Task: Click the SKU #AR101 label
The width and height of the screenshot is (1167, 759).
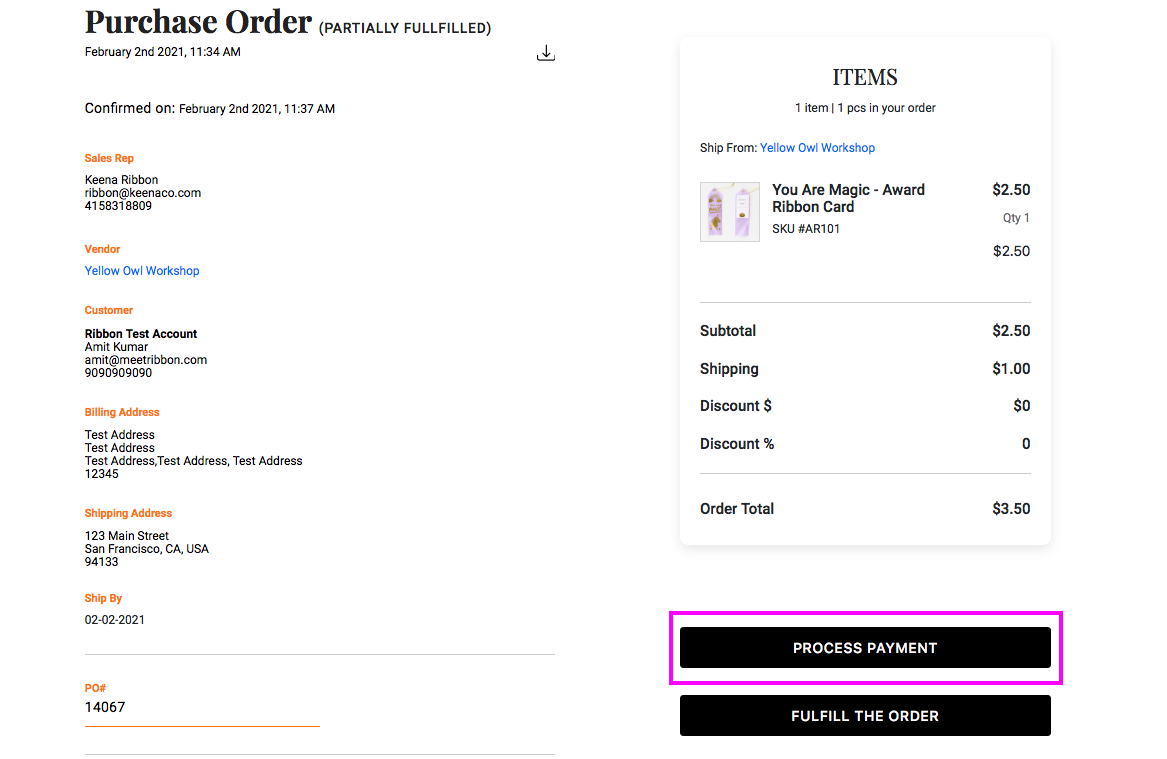Action: coord(806,229)
